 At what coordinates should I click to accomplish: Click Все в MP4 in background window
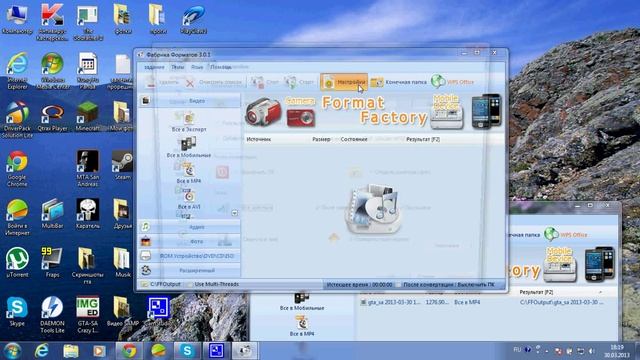tap(302, 327)
